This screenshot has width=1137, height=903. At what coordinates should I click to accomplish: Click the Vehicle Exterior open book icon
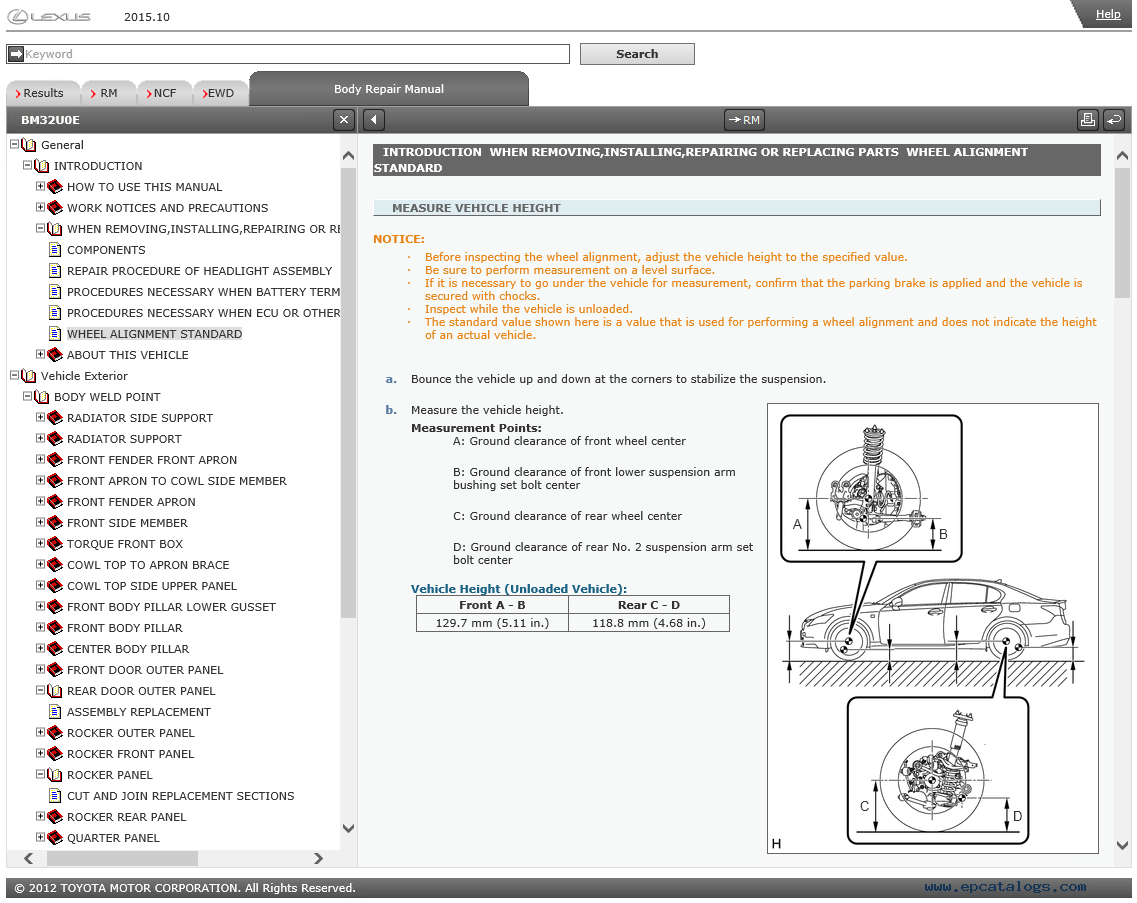[28, 376]
